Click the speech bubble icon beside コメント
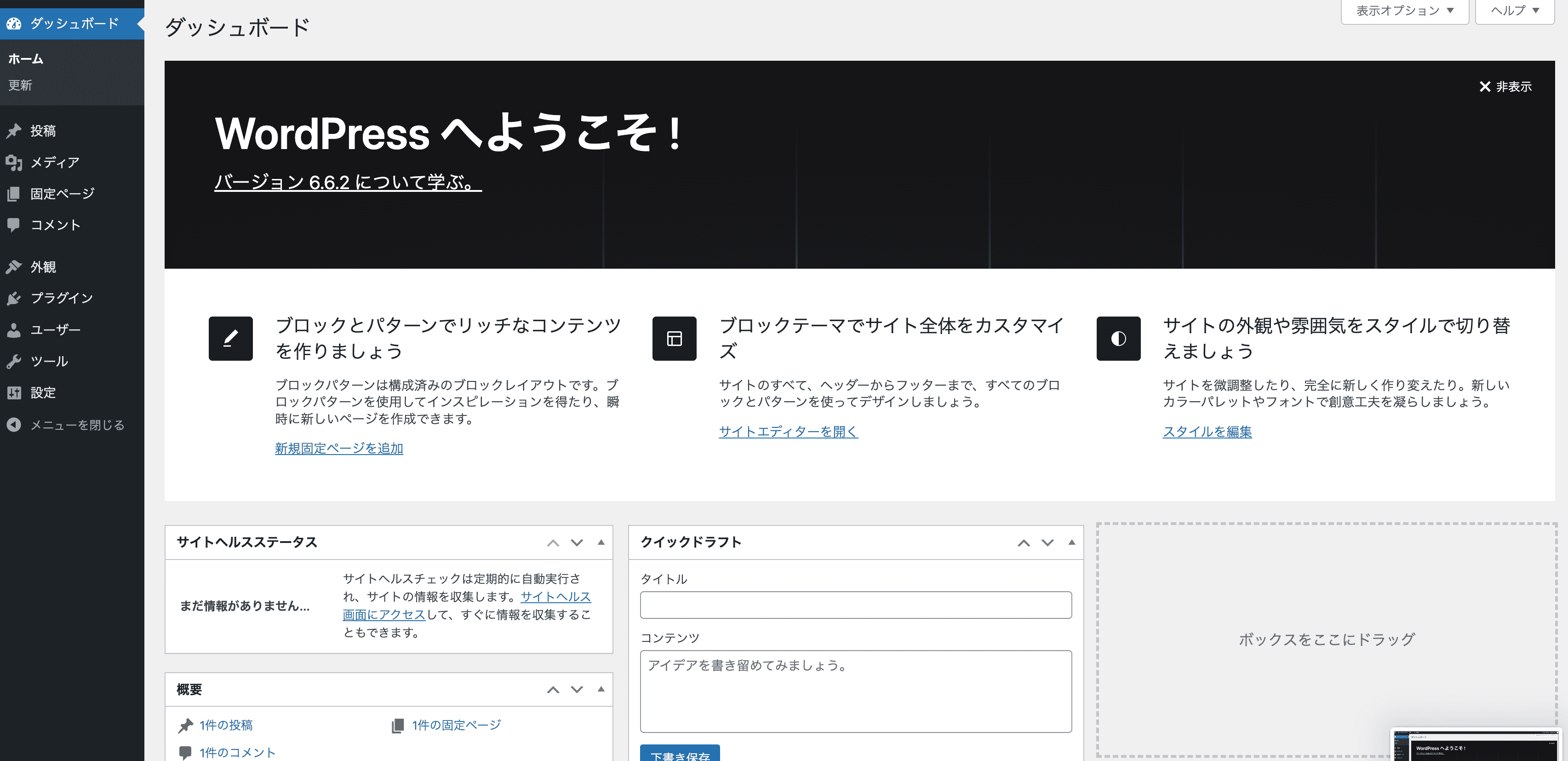The width and height of the screenshot is (1568, 761). pyautogui.click(x=14, y=225)
